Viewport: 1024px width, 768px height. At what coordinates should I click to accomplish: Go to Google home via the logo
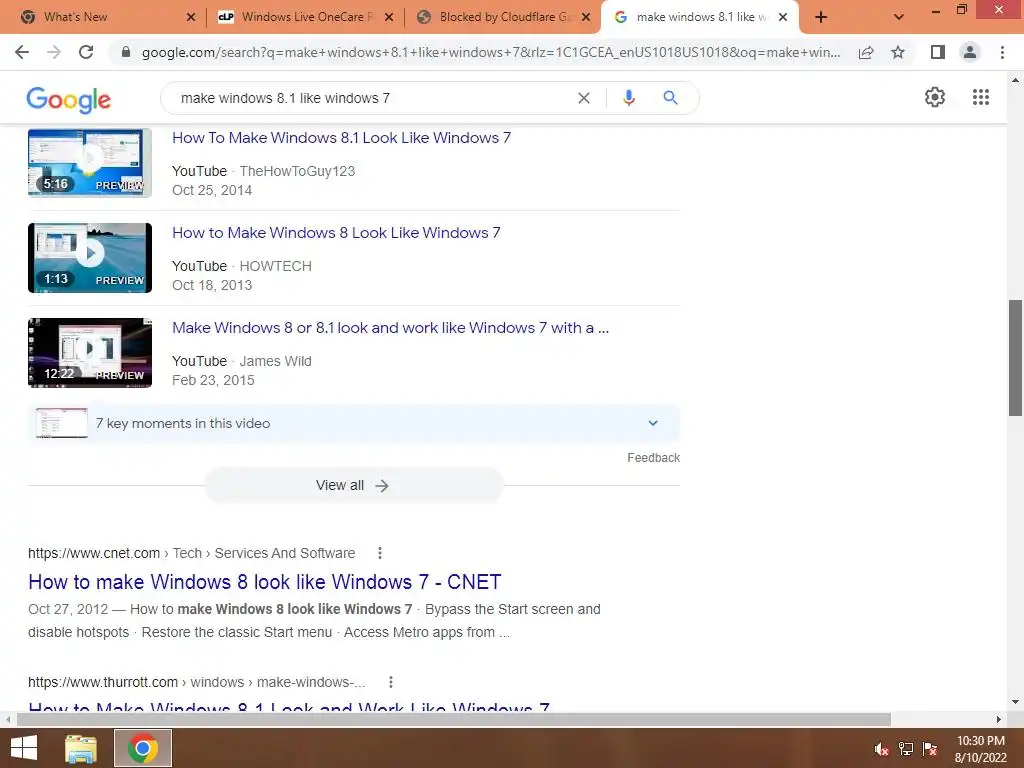click(69, 99)
